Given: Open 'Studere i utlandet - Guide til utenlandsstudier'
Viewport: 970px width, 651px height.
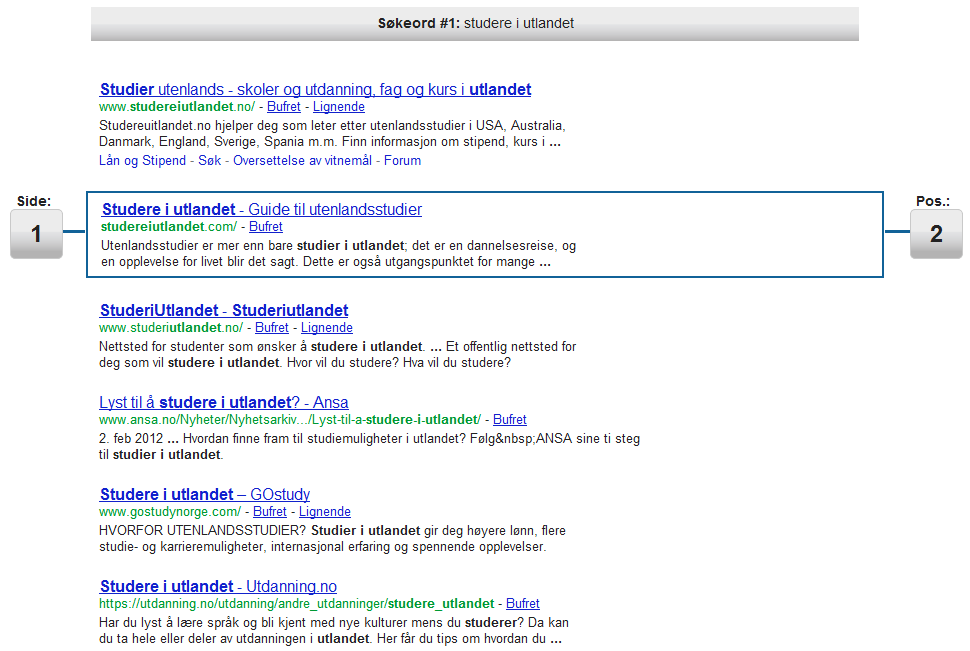Looking at the screenshot, I should (x=261, y=210).
